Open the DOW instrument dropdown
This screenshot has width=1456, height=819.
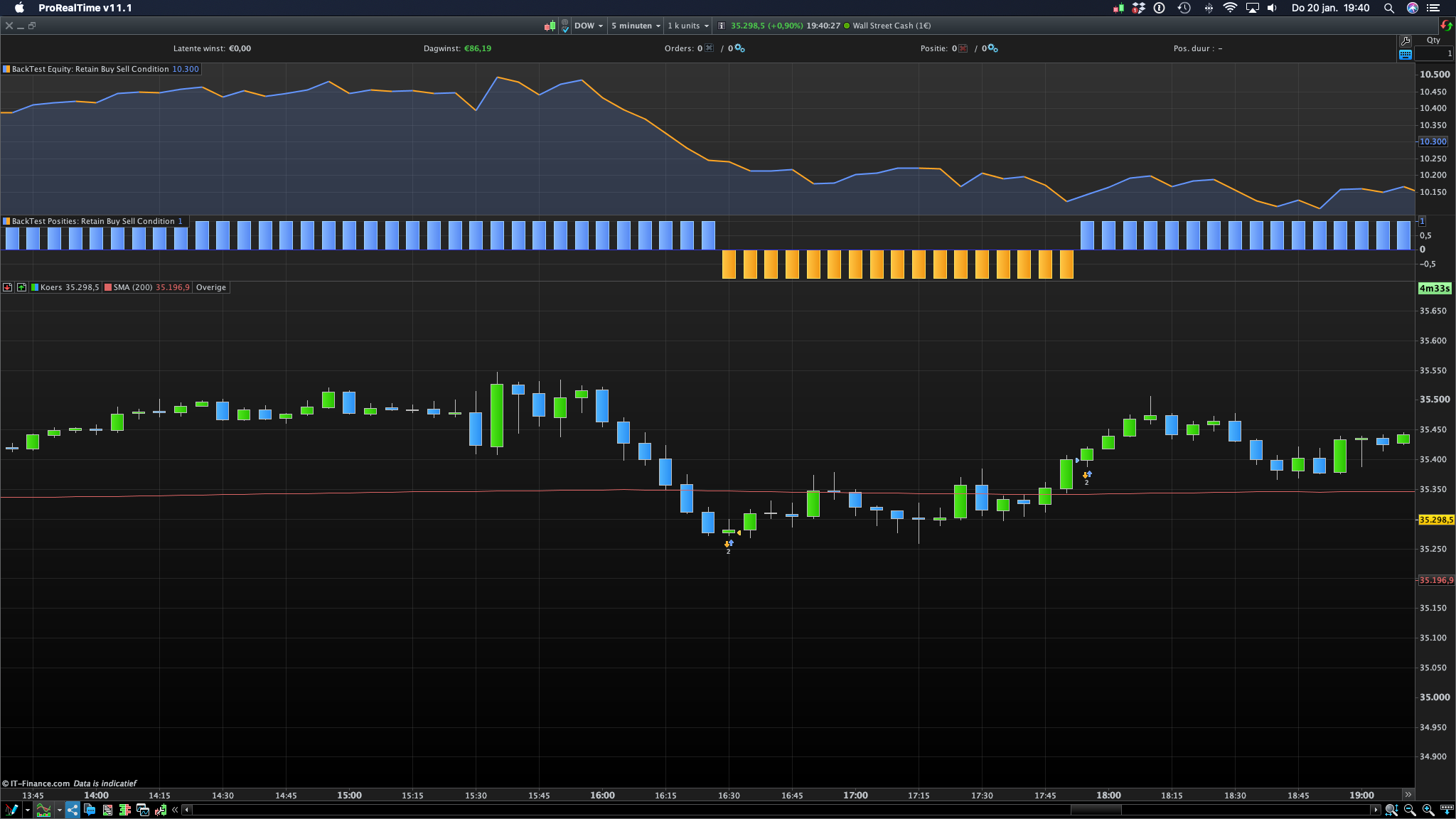point(588,26)
